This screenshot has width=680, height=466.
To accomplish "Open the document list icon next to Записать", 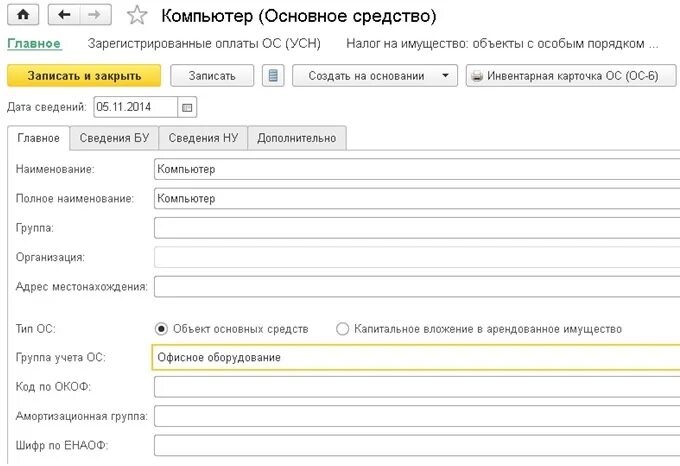I will point(274,76).
